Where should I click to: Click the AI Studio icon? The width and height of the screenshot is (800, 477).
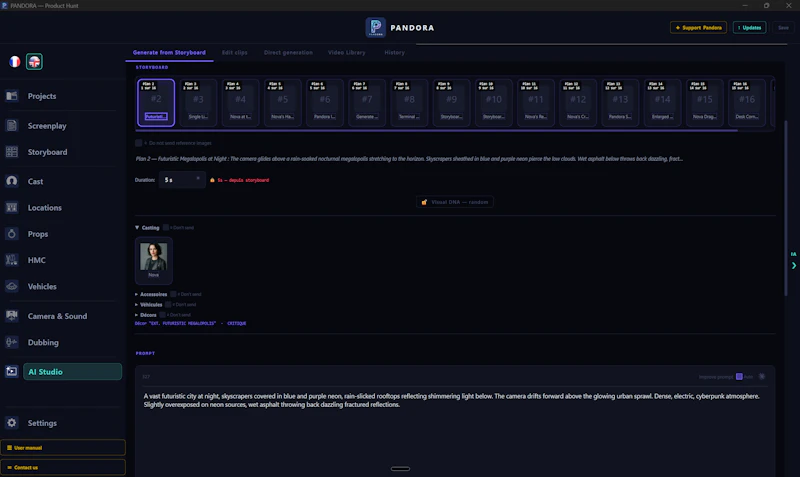(12, 371)
